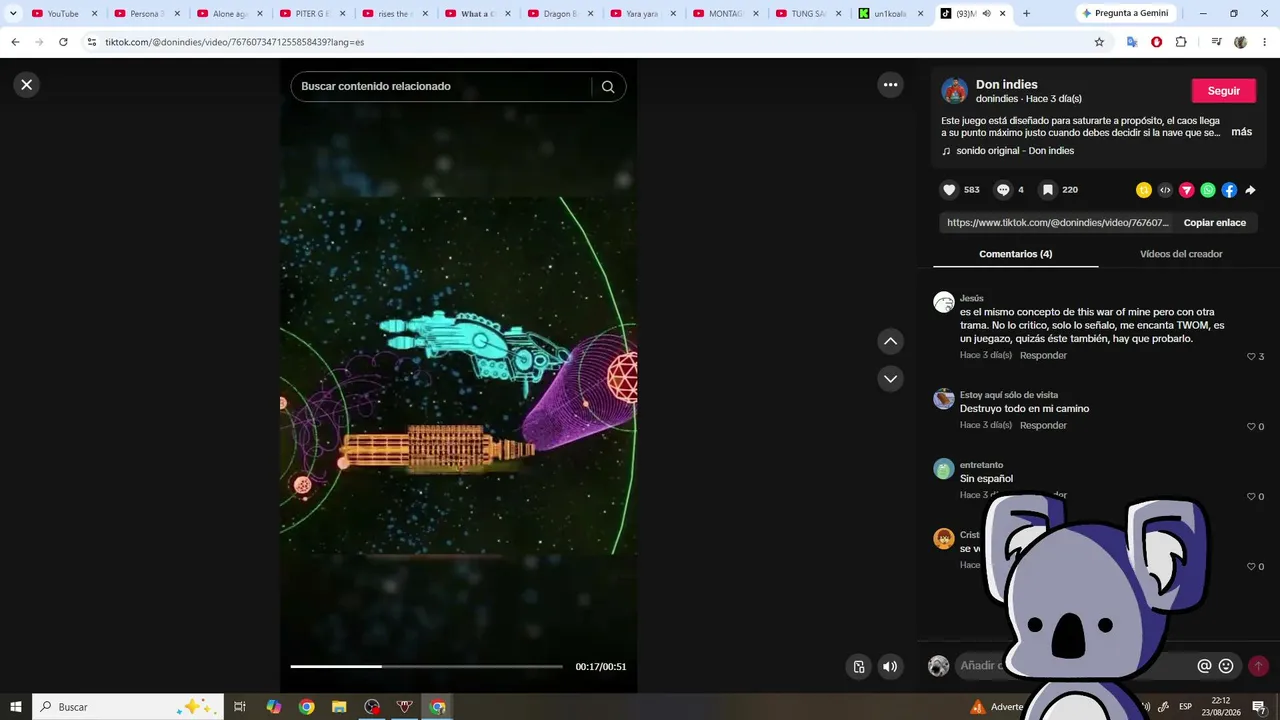Click the video progress bar
Screen dimensions: 1280x720
(427, 666)
